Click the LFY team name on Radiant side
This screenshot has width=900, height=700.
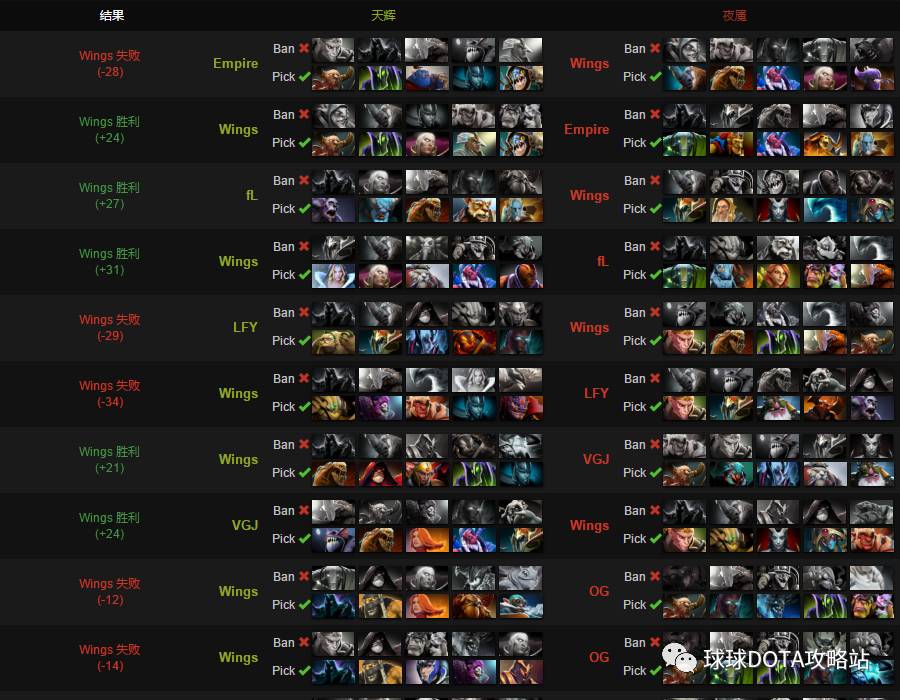pos(245,328)
